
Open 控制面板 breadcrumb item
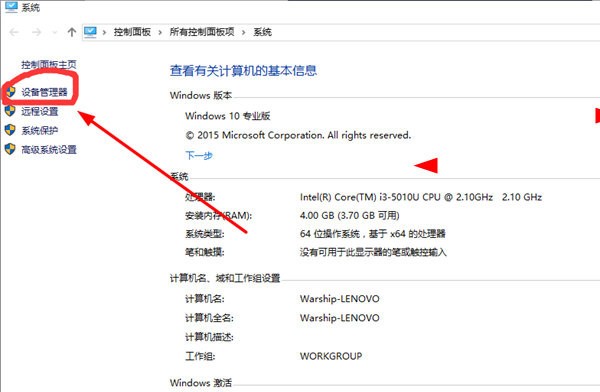(132, 32)
